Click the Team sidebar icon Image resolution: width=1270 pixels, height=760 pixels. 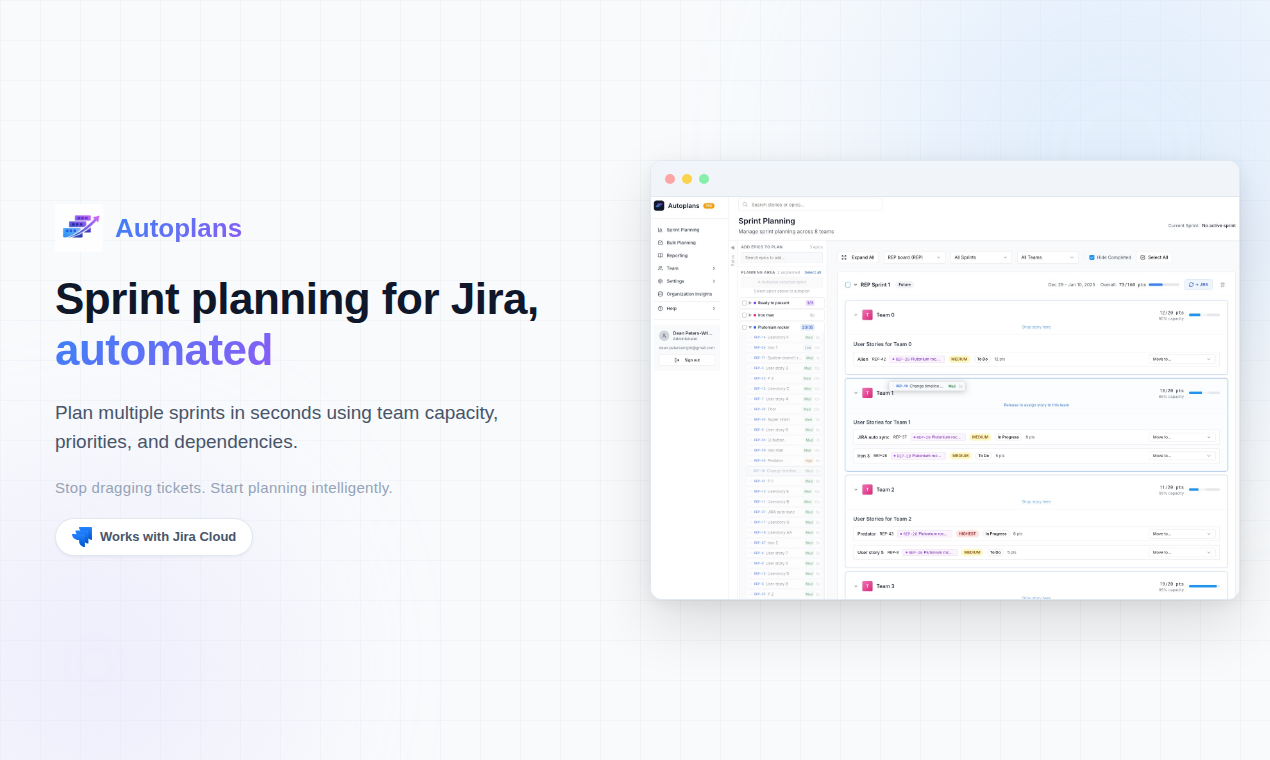click(x=660, y=268)
